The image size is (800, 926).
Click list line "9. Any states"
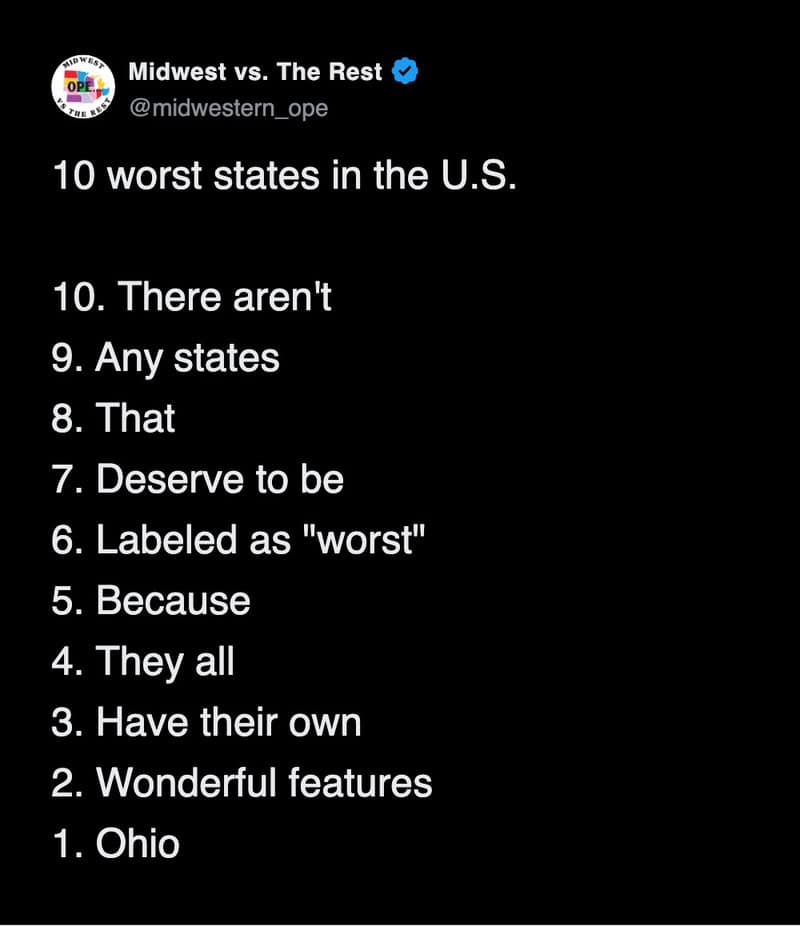coord(166,358)
